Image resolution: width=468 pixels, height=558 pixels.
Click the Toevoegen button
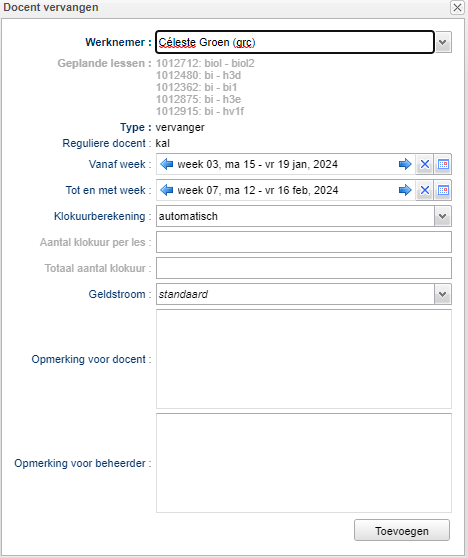402,531
